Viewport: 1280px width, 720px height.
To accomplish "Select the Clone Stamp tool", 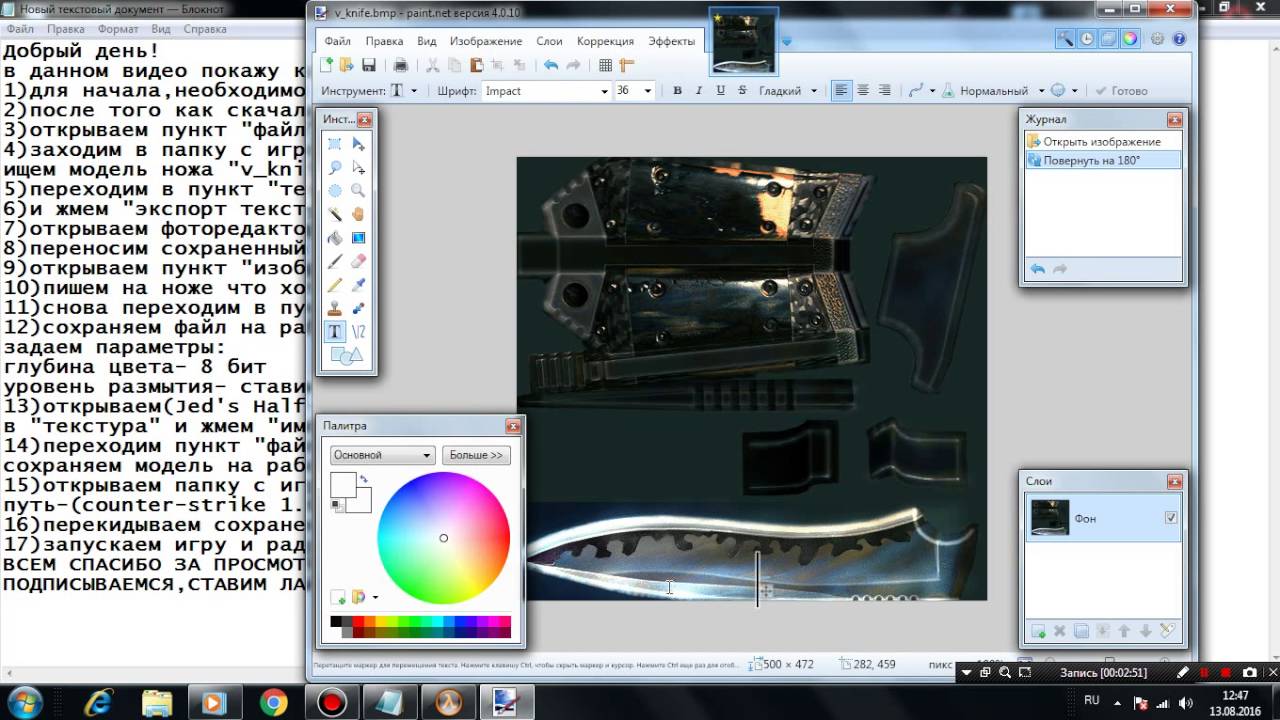I will [x=335, y=308].
